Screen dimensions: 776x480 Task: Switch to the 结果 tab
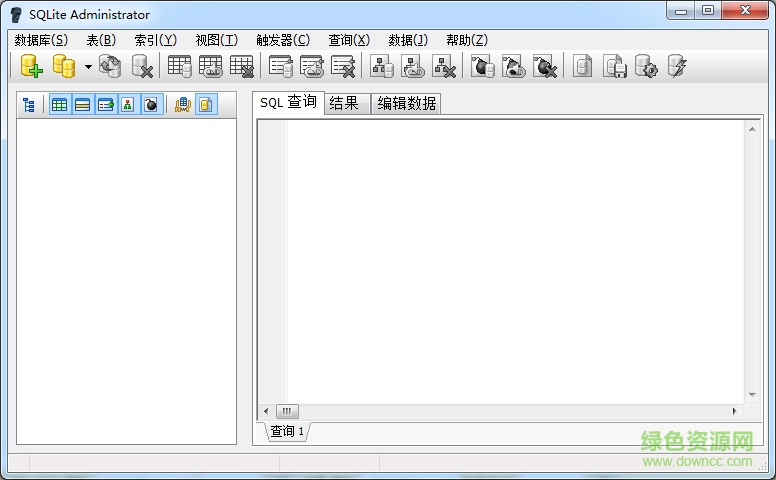[x=347, y=103]
